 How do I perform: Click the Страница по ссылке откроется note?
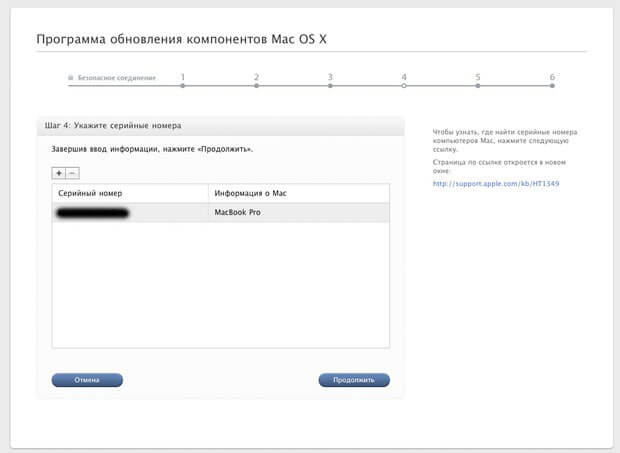499,166
